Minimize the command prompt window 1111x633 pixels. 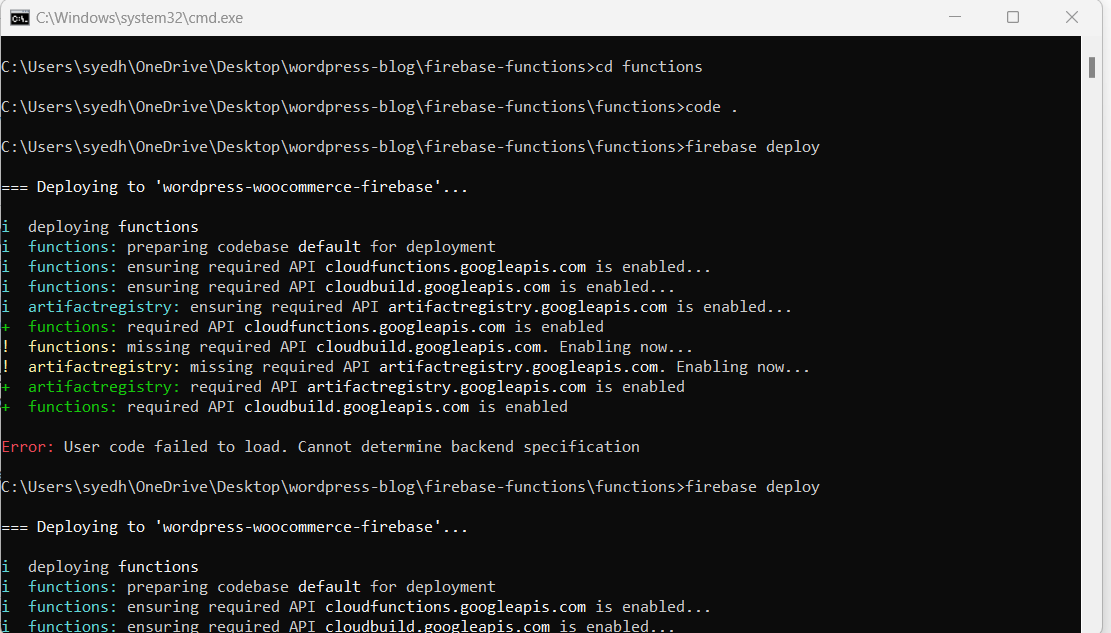pyautogui.click(x=955, y=16)
